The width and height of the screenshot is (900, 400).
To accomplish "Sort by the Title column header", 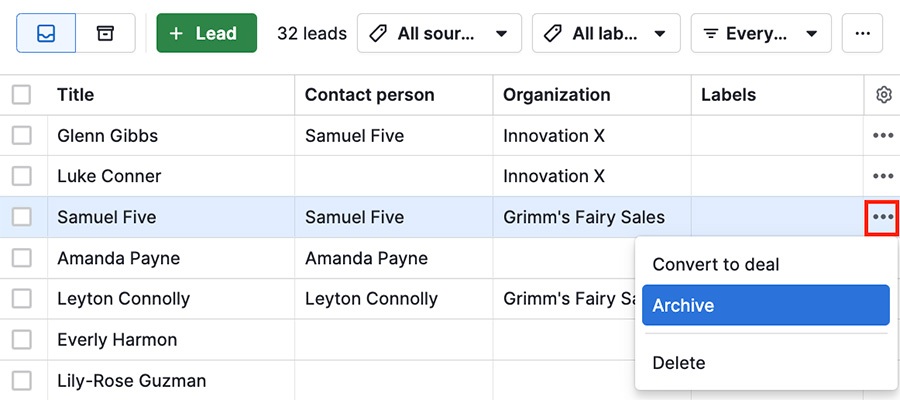I will 76,95.
